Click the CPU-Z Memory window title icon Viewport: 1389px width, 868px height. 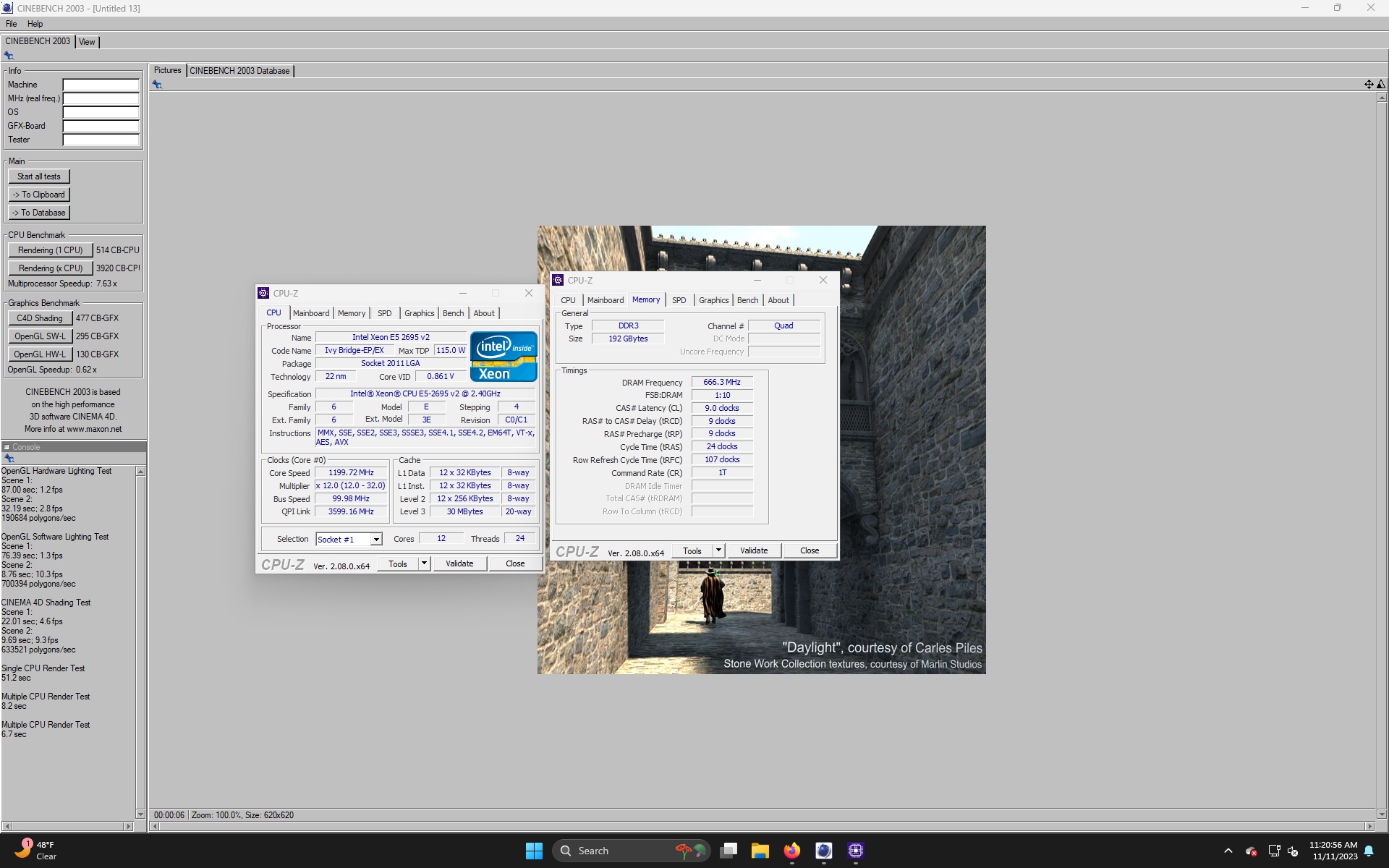click(558, 280)
